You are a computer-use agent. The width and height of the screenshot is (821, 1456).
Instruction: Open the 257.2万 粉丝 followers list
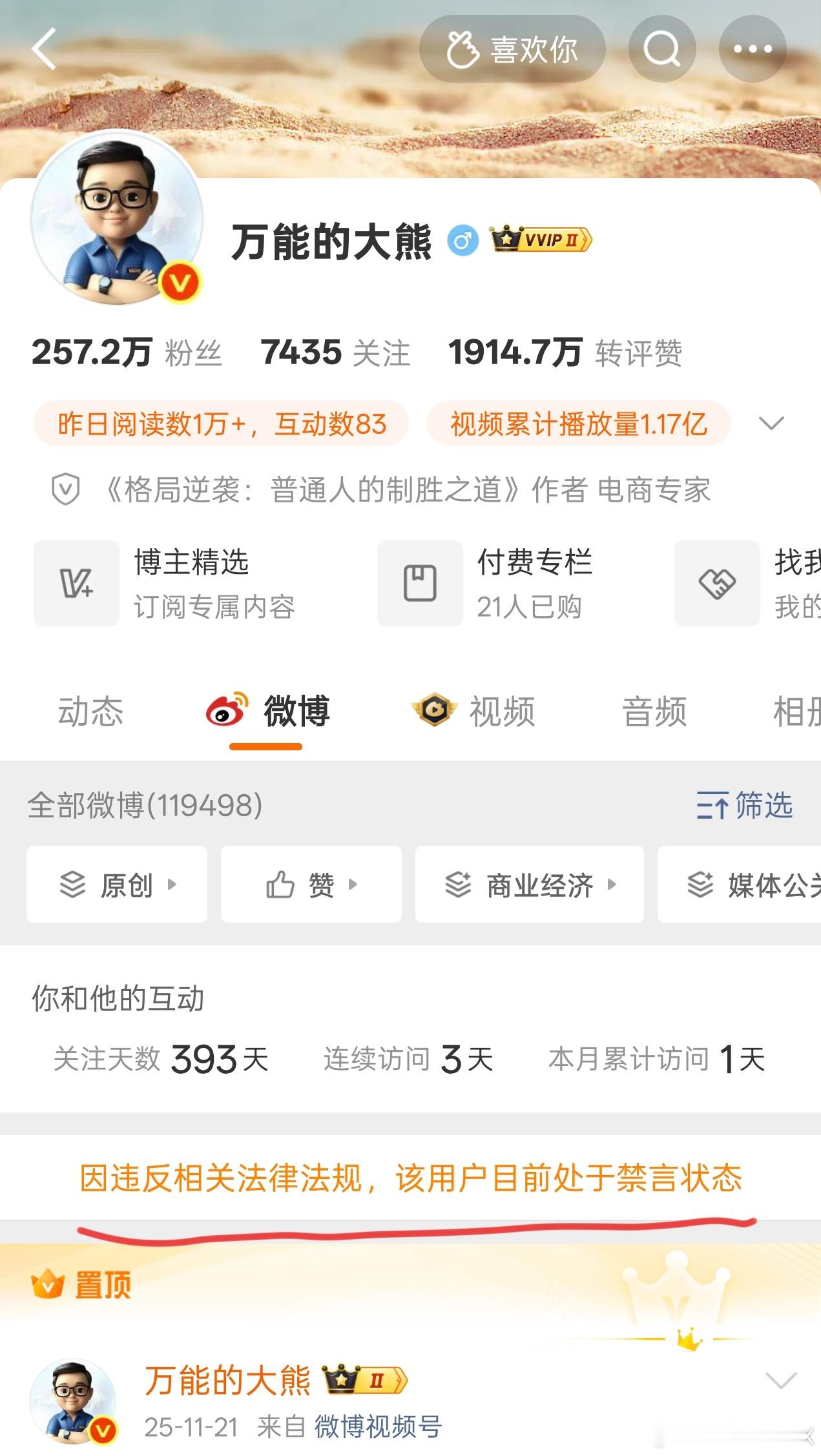click(127, 353)
